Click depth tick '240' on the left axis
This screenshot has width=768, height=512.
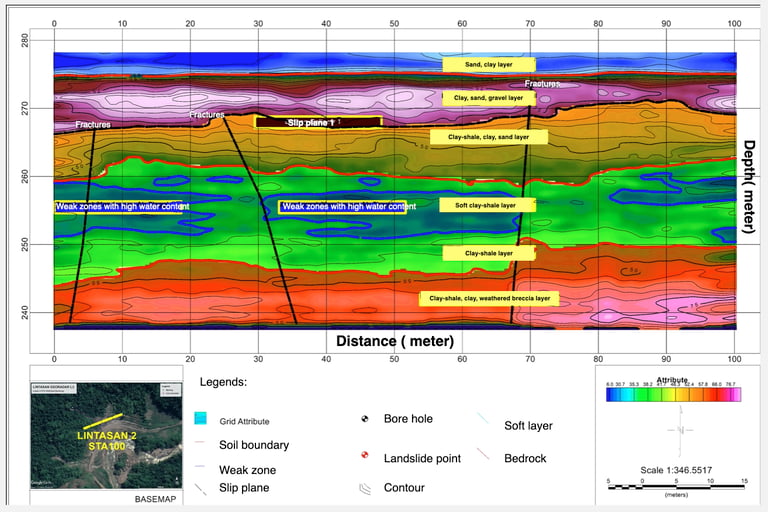pyautogui.click(x=25, y=313)
